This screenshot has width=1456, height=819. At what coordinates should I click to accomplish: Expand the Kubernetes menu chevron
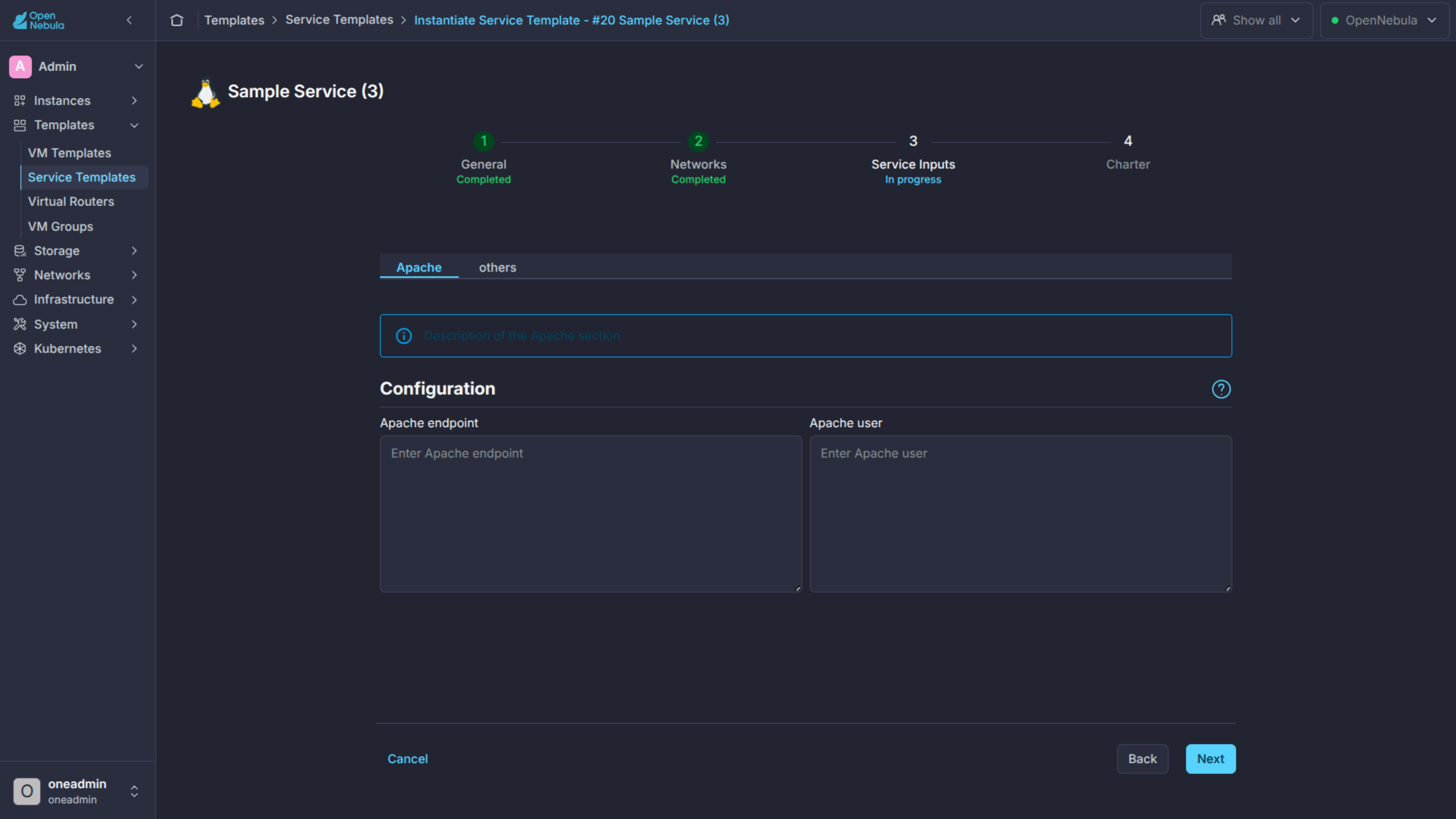coord(134,349)
